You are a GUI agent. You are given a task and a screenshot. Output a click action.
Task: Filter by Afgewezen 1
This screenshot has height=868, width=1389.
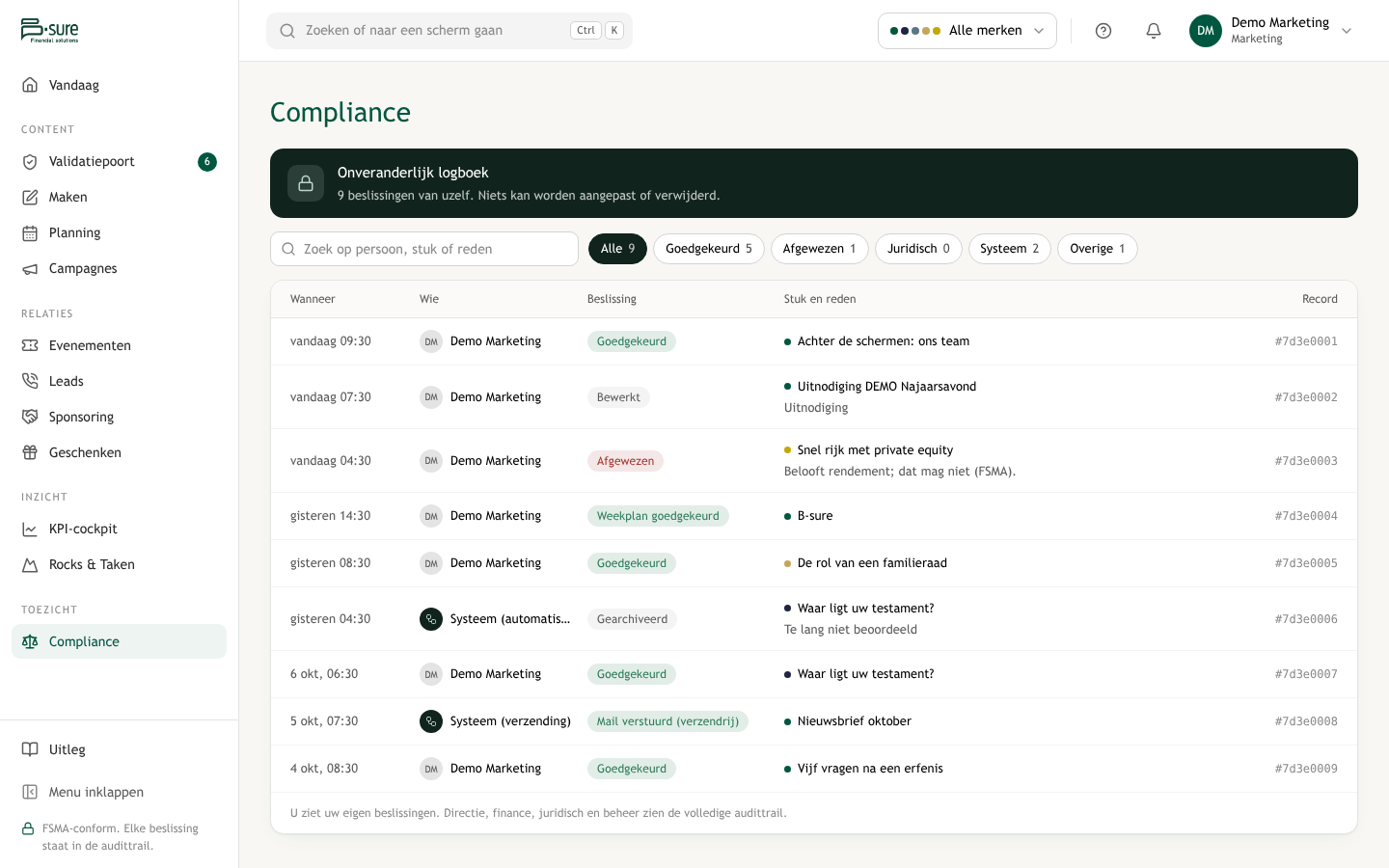pos(820,249)
